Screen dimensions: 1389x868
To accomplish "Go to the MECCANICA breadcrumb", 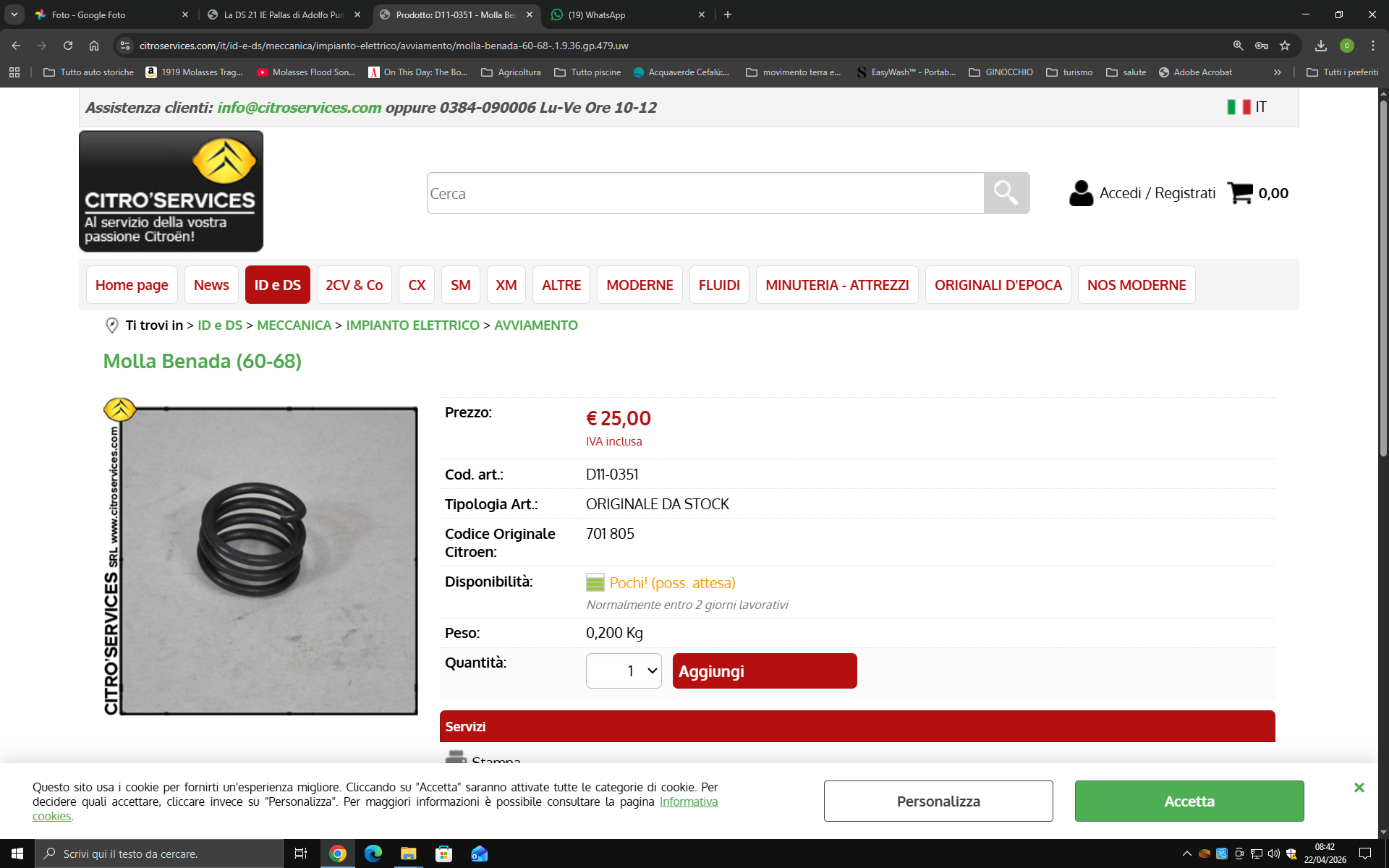I will coord(294,325).
